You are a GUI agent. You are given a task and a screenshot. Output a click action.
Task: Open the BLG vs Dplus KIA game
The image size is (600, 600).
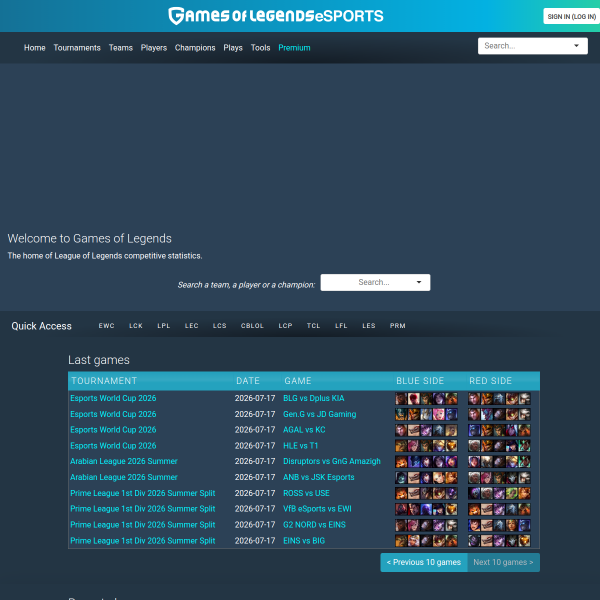point(314,398)
